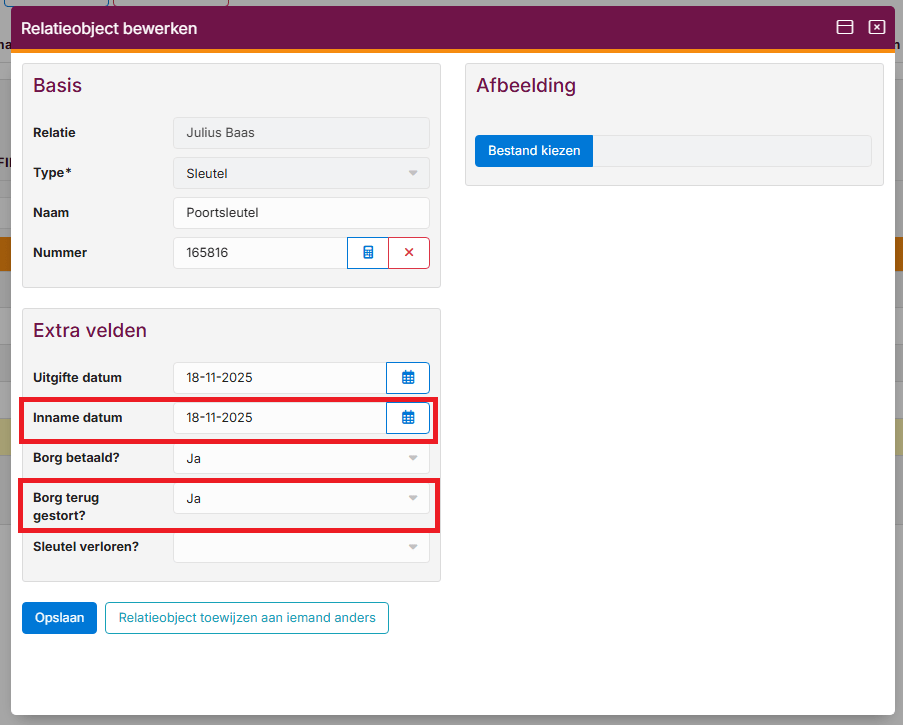The height and width of the screenshot is (725, 903).
Task: Click Relatieobject toewijzen aan iemand anders
Action: tap(247, 618)
